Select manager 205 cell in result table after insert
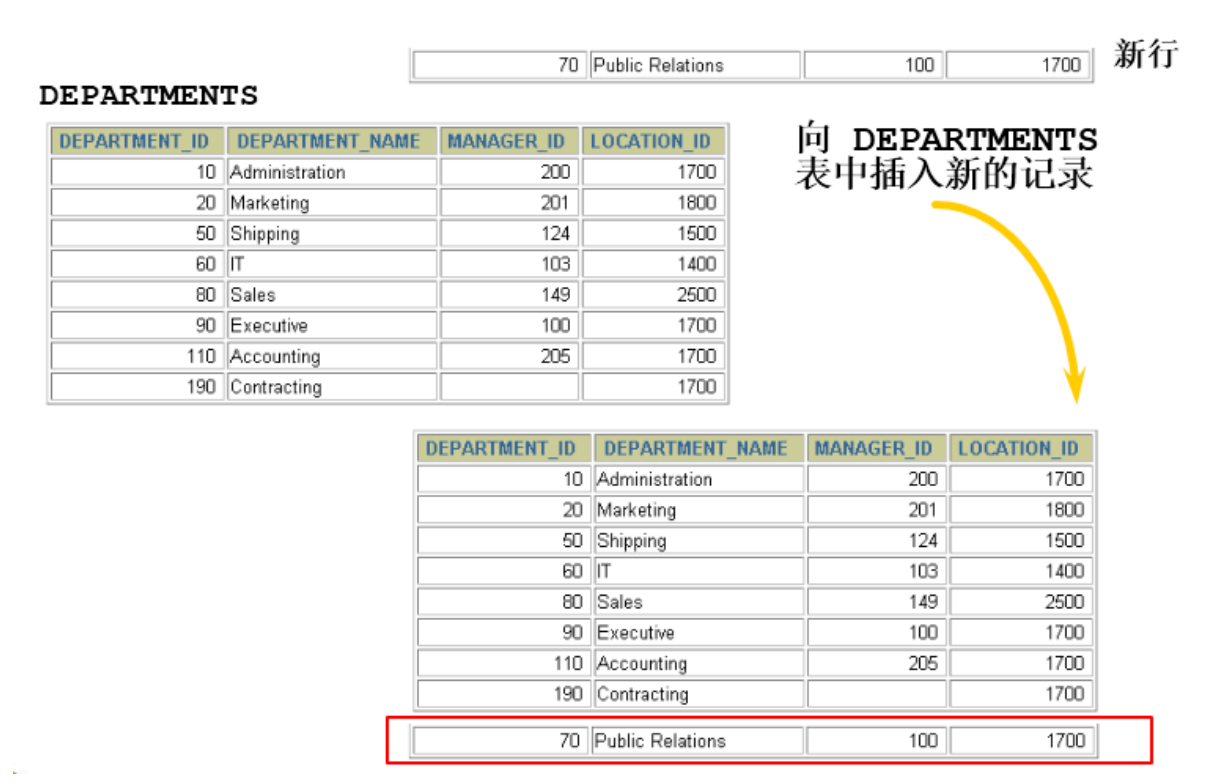The image size is (1223, 784). click(x=876, y=663)
